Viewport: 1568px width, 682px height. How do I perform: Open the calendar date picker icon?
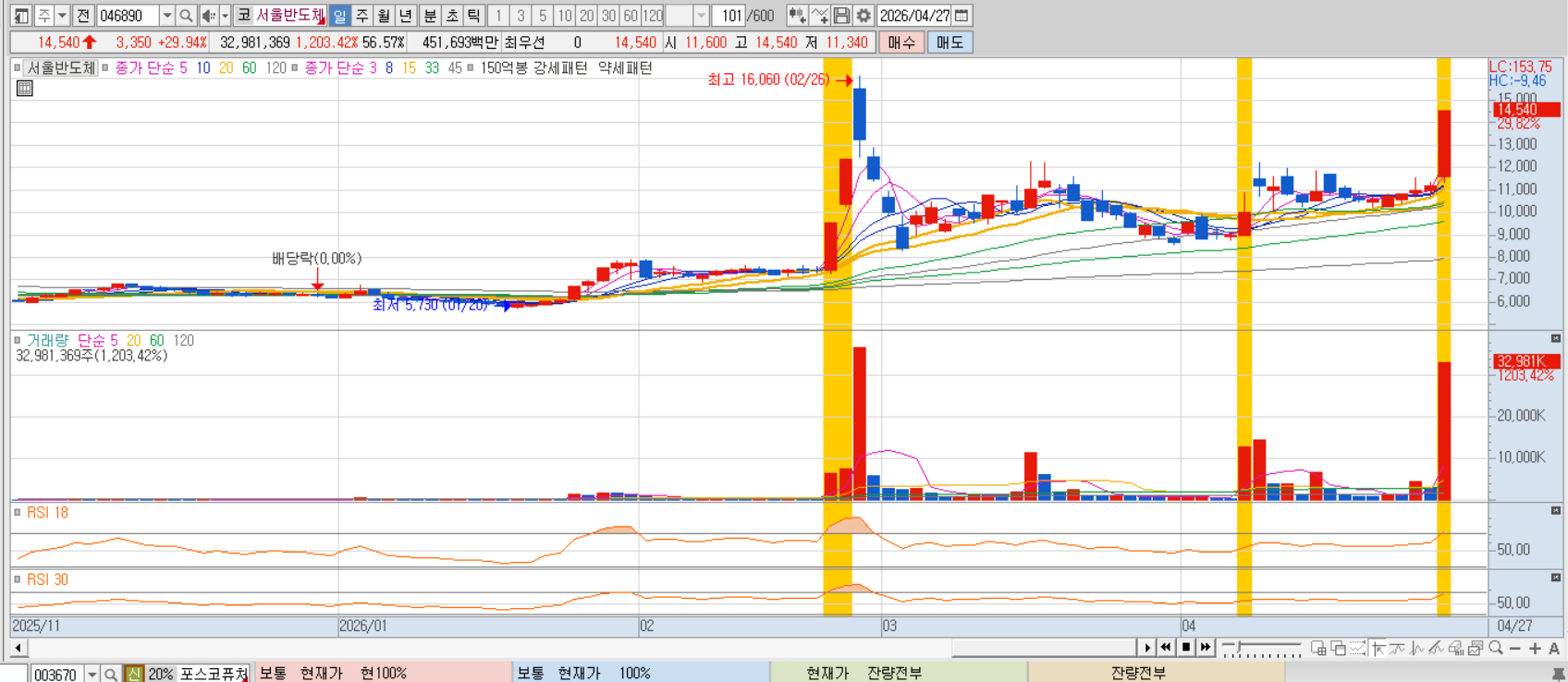962,16
